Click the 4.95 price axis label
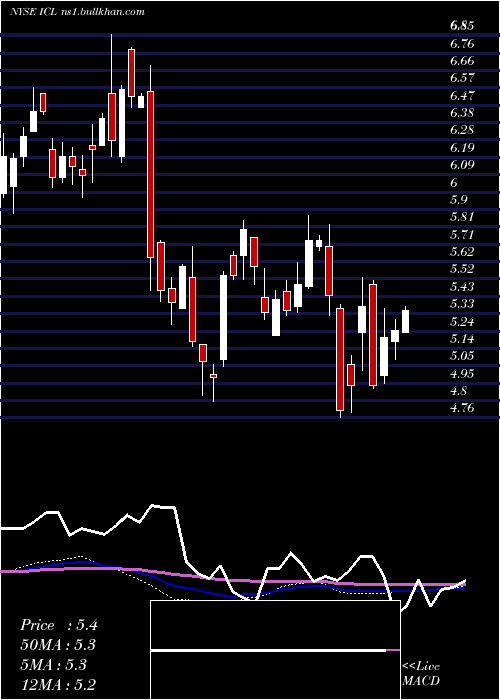 (x=462, y=373)
